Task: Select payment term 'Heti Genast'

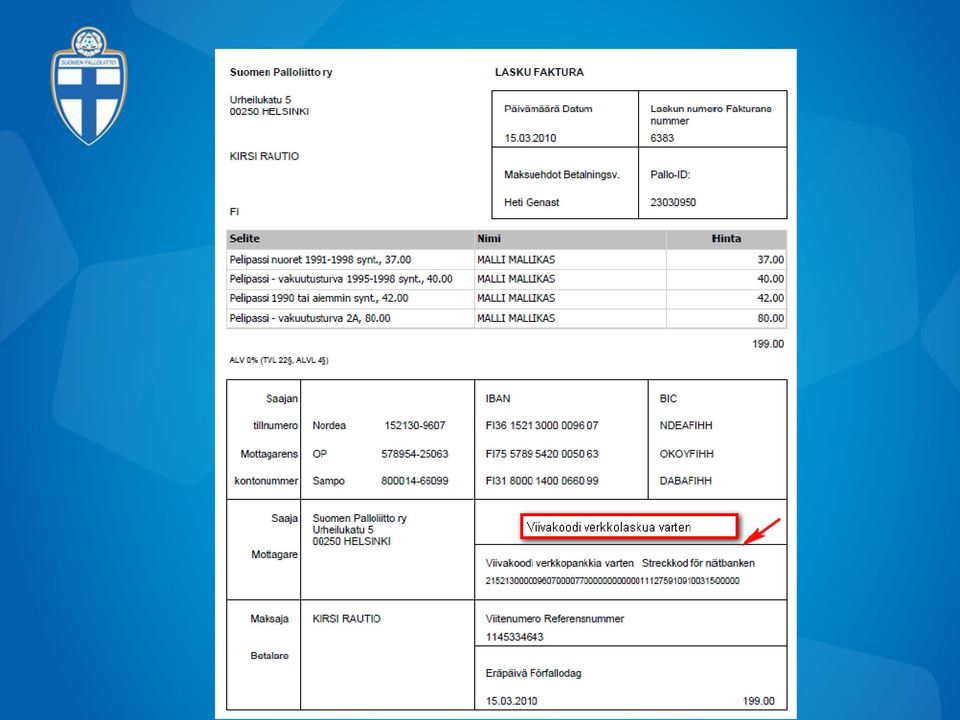Action: coord(531,203)
